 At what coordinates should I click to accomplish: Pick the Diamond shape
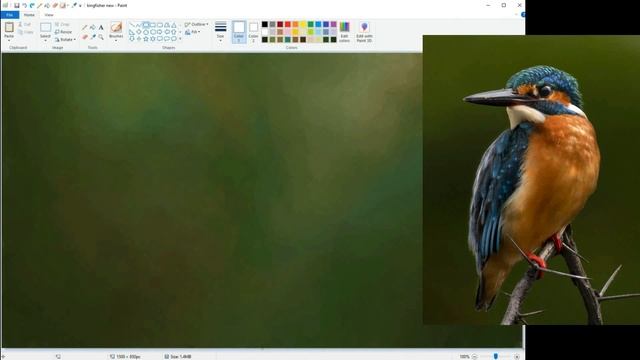139,32
